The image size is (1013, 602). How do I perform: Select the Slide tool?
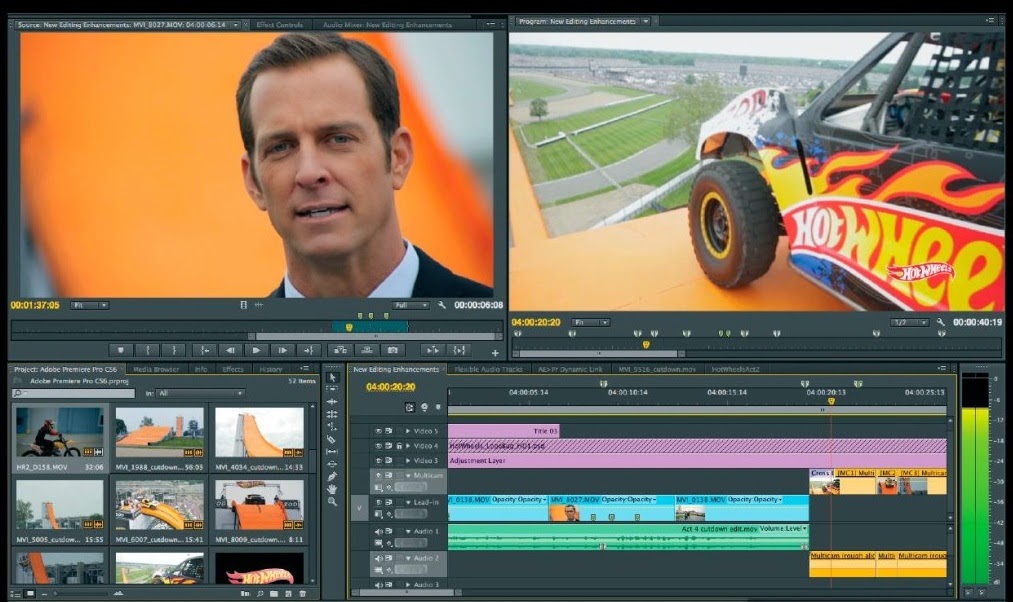coord(332,464)
